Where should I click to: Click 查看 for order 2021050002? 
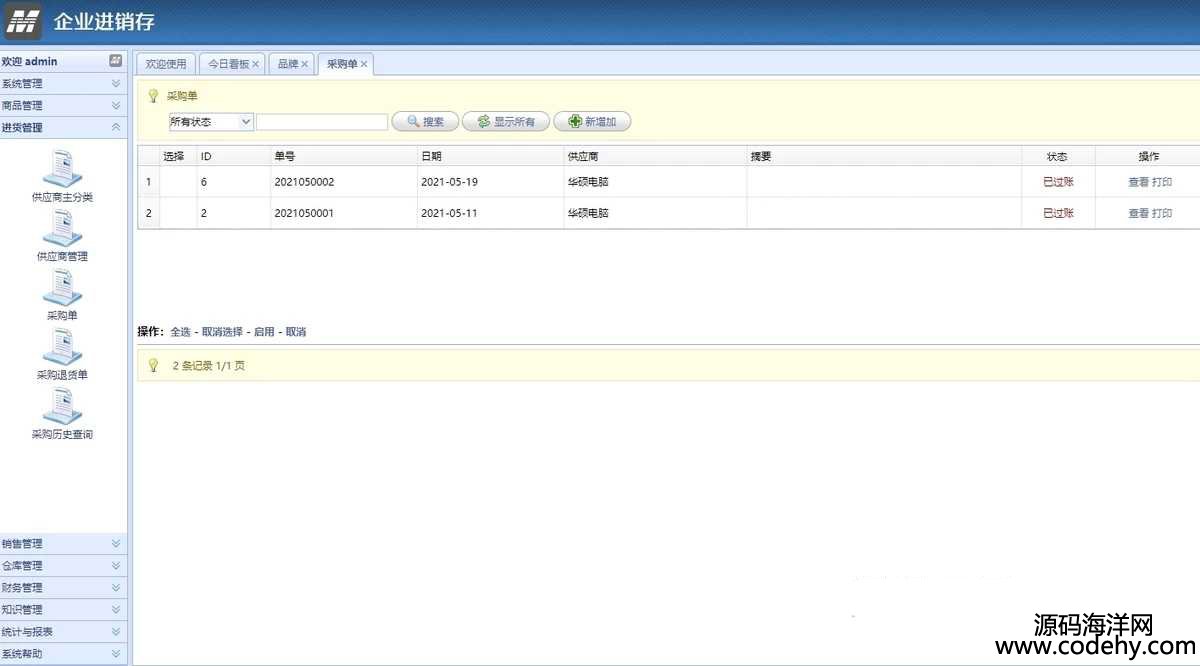coord(1138,182)
